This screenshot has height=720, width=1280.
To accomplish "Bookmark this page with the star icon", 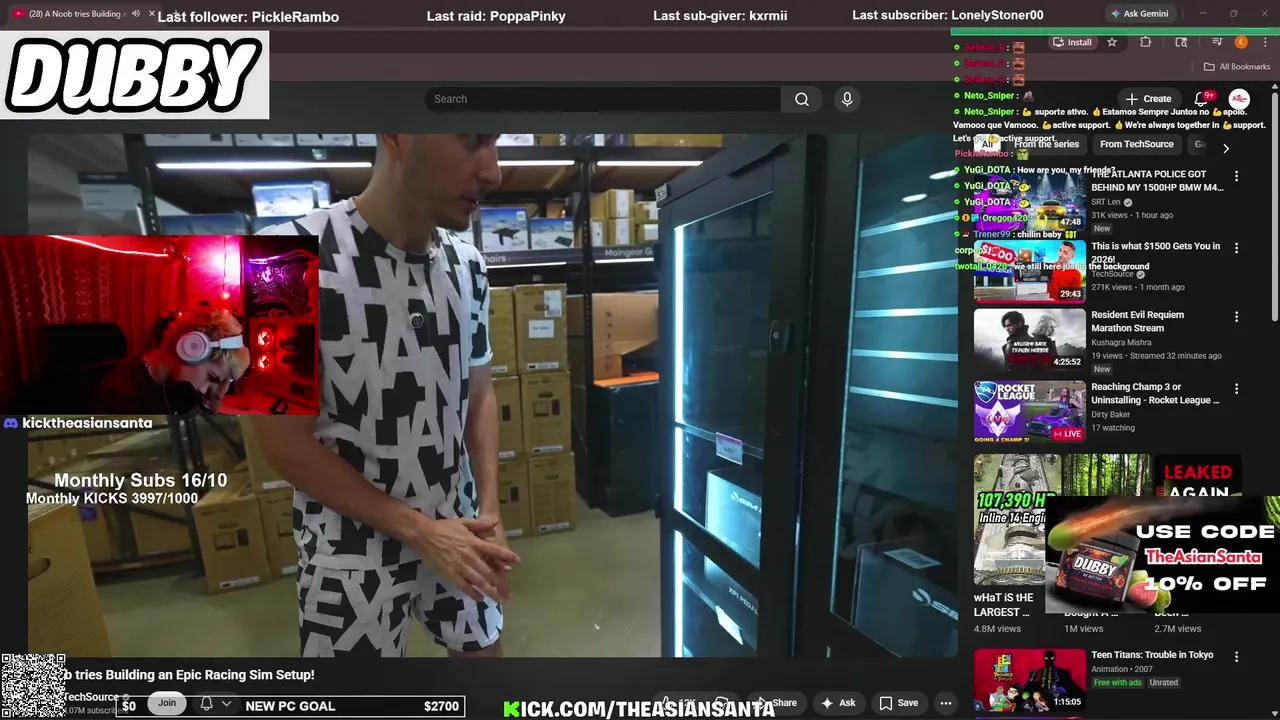I will tap(1112, 42).
